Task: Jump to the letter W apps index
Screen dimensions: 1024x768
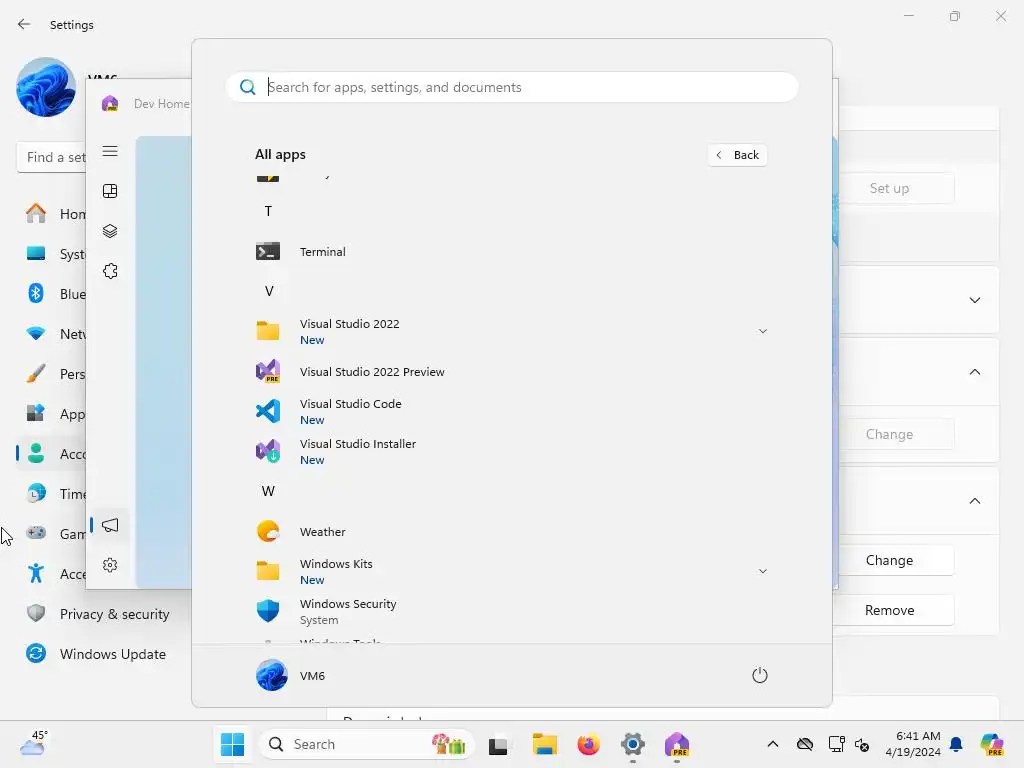Action: click(268, 491)
